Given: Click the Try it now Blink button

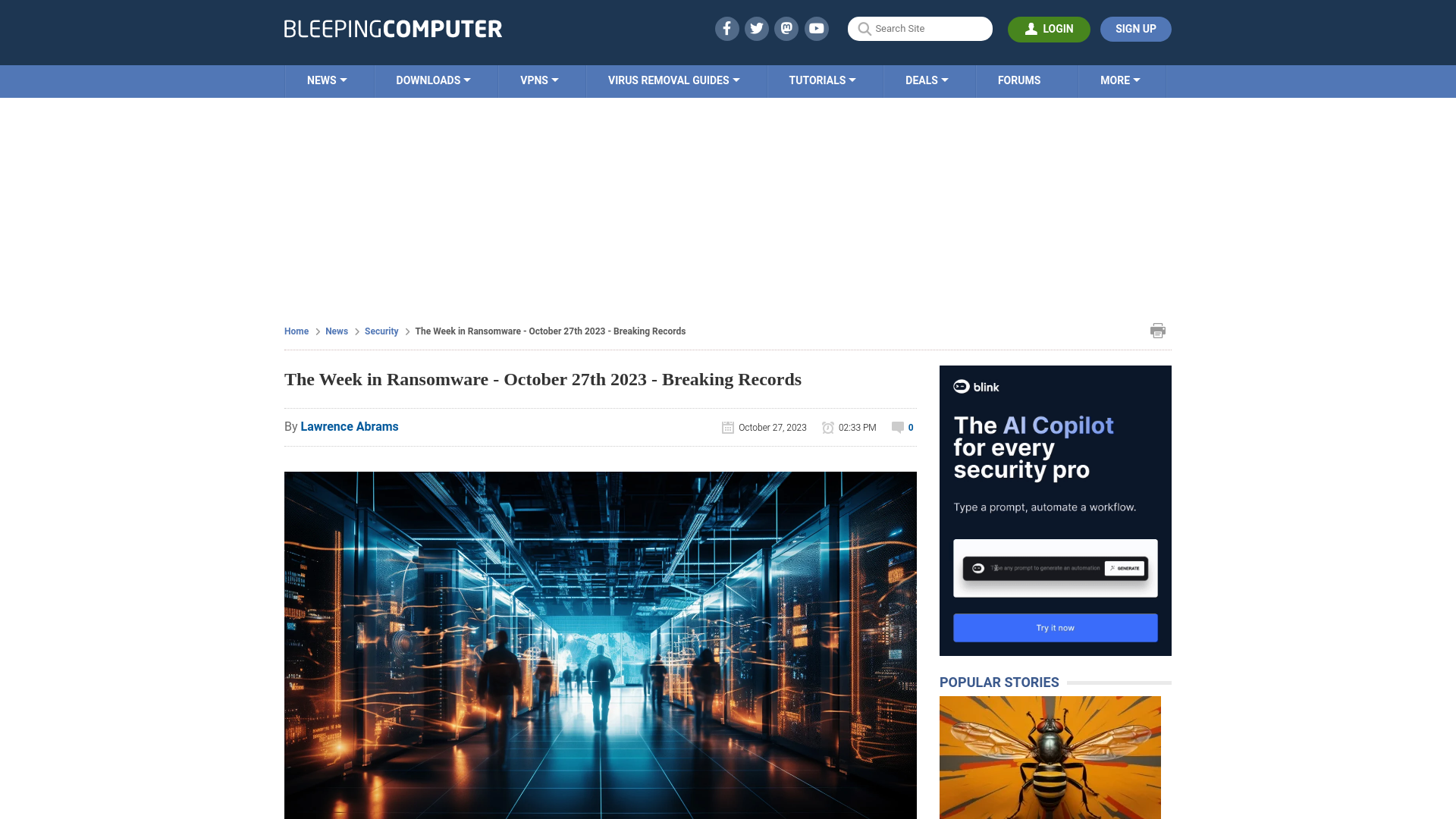Looking at the screenshot, I should 1055,627.
